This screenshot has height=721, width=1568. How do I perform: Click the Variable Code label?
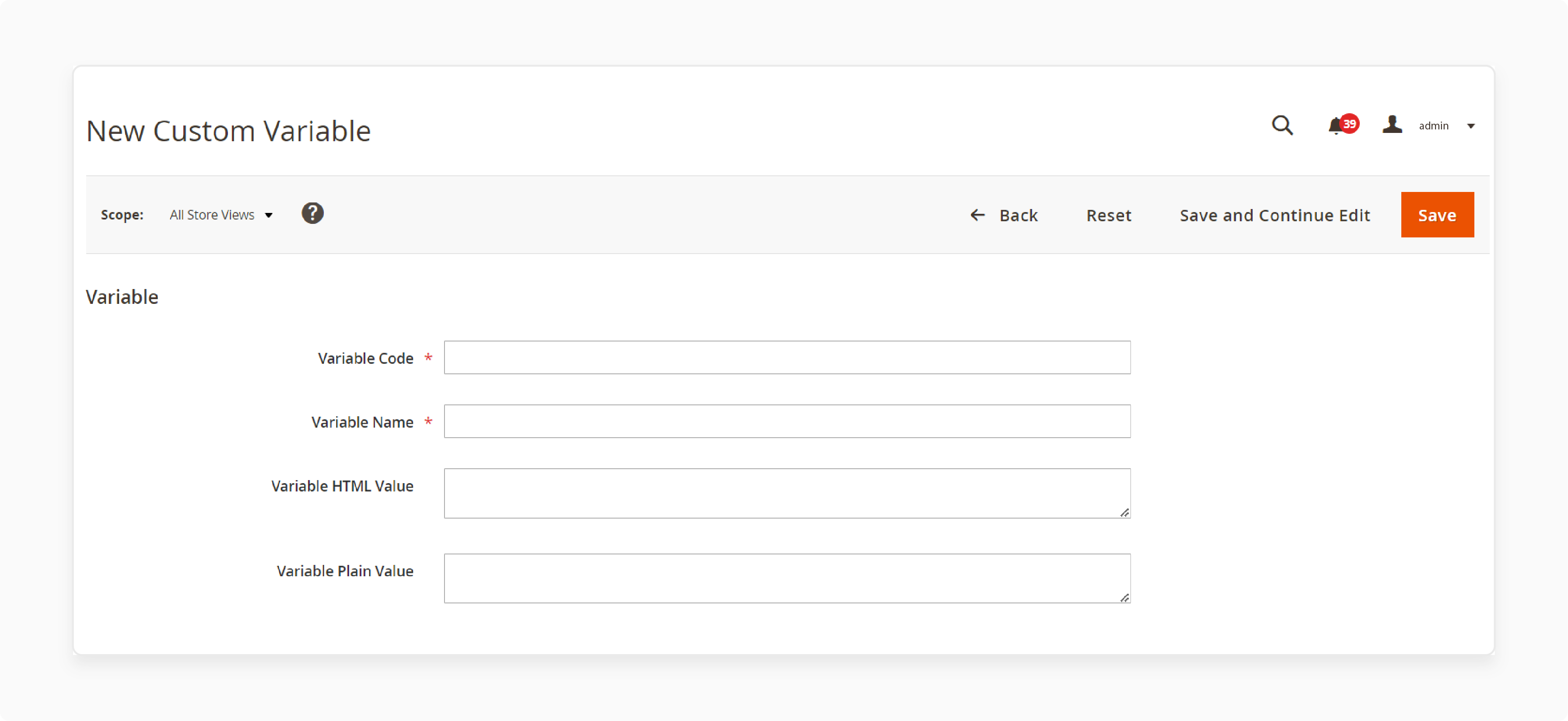click(365, 359)
